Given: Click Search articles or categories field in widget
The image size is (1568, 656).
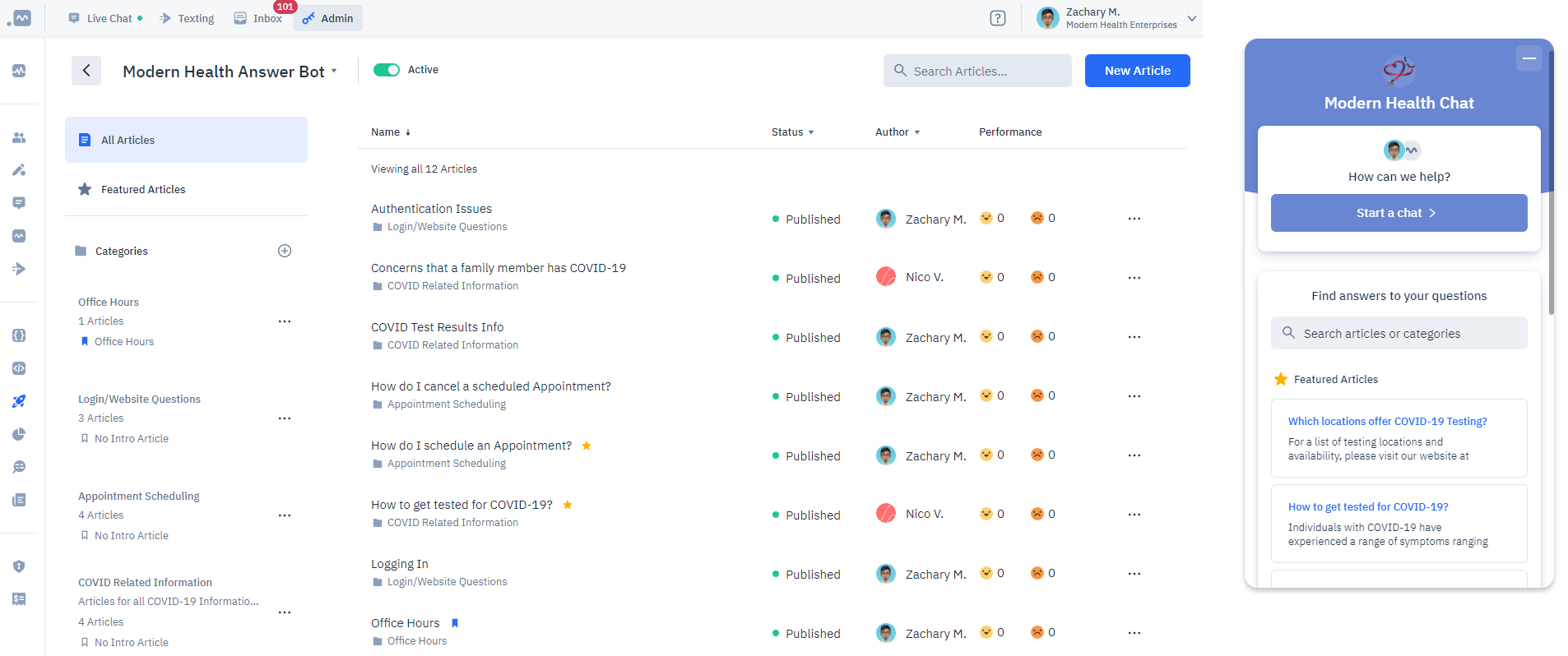Looking at the screenshot, I should [x=1399, y=333].
